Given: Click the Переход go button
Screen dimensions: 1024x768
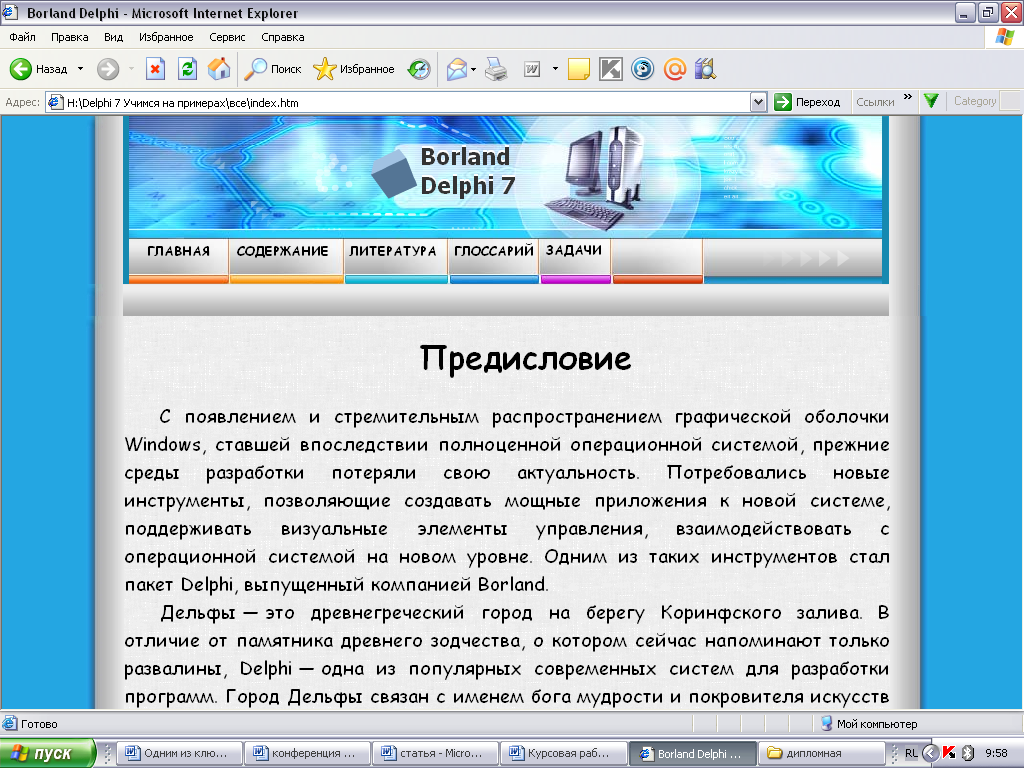Looking at the screenshot, I should (807, 102).
